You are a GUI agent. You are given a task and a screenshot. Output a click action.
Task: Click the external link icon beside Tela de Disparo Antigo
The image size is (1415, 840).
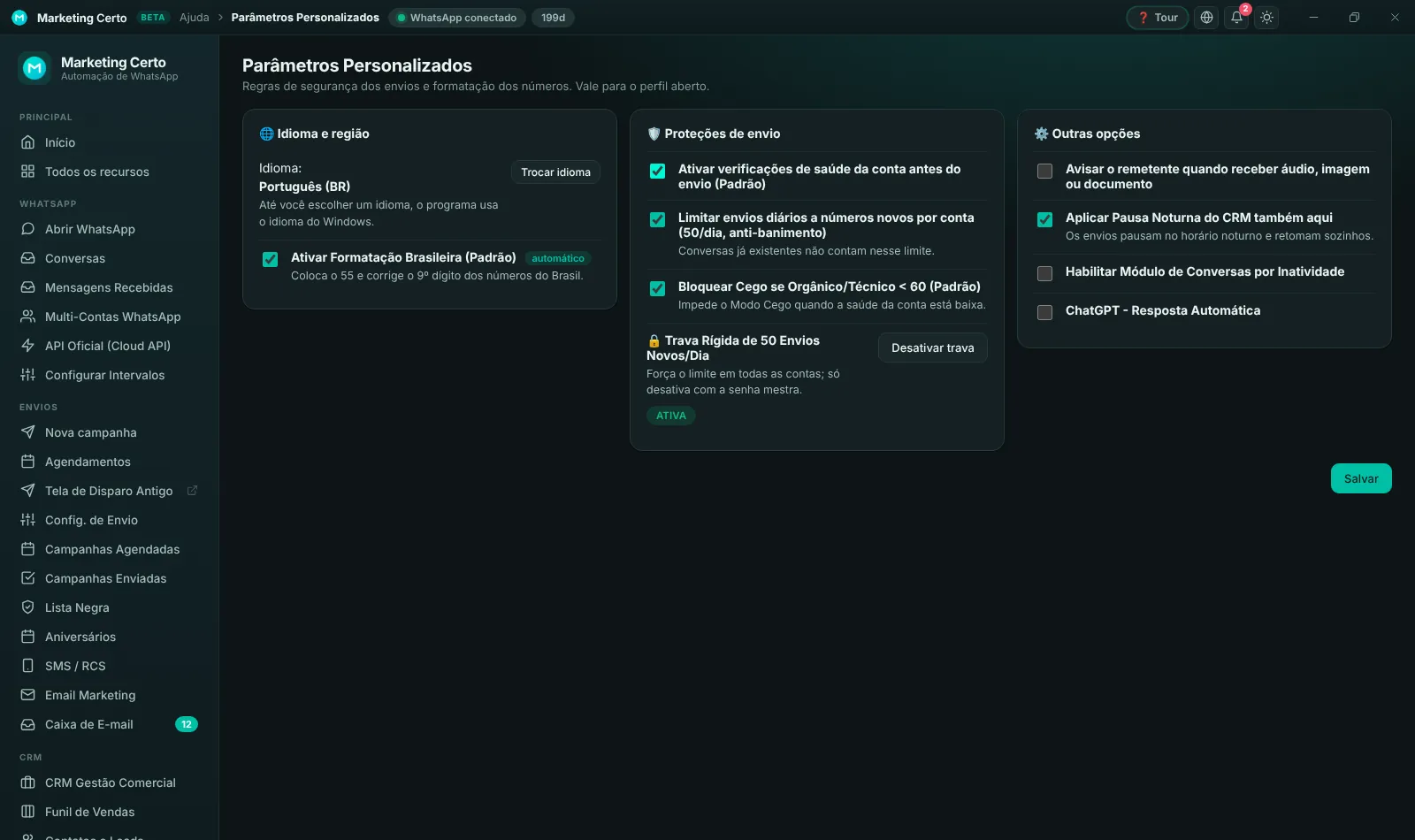click(192, 491)
